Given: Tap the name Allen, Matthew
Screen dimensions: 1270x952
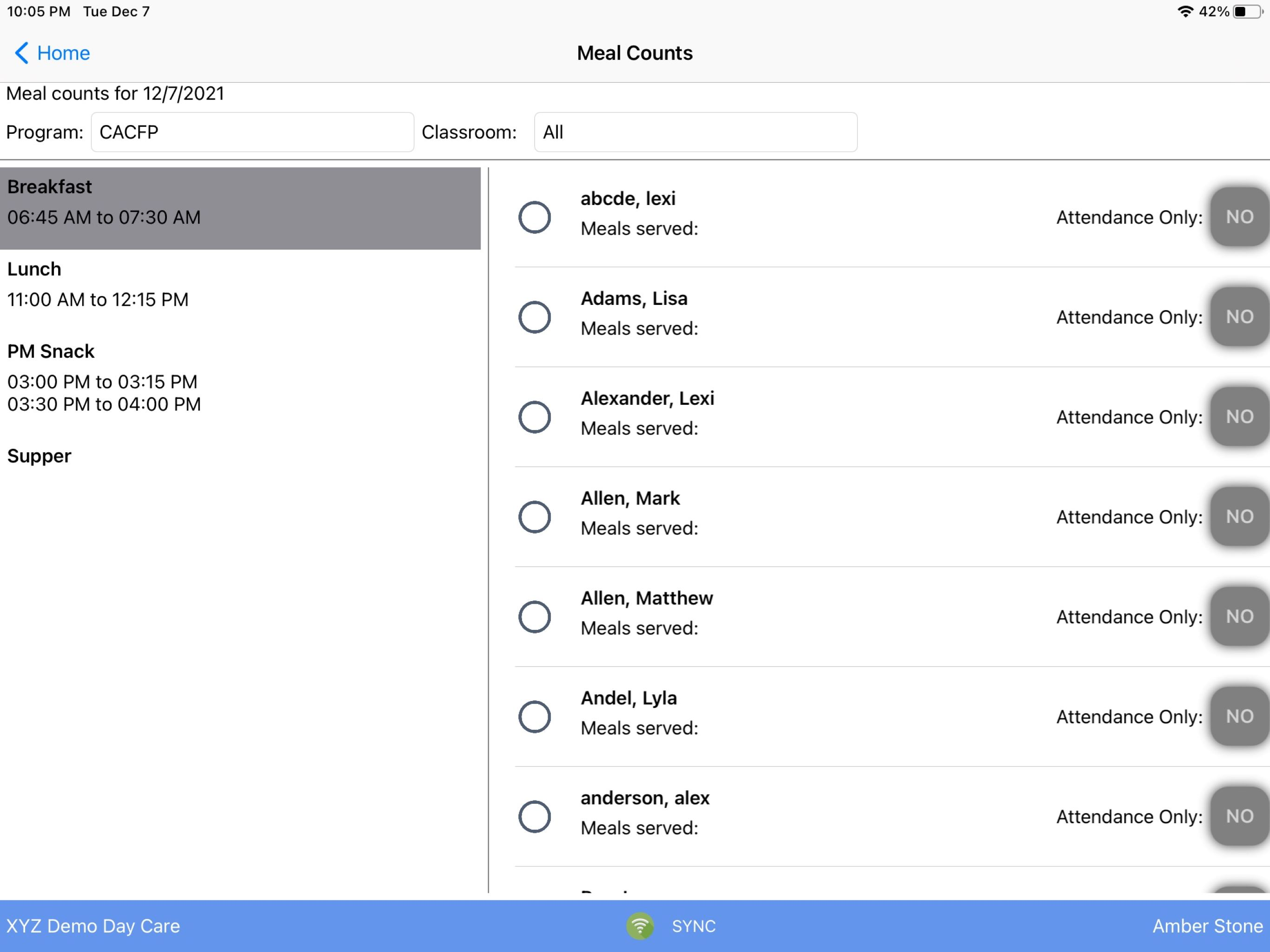Looking at the screenshot, I should pyautogui.click(x=647, y=598).
